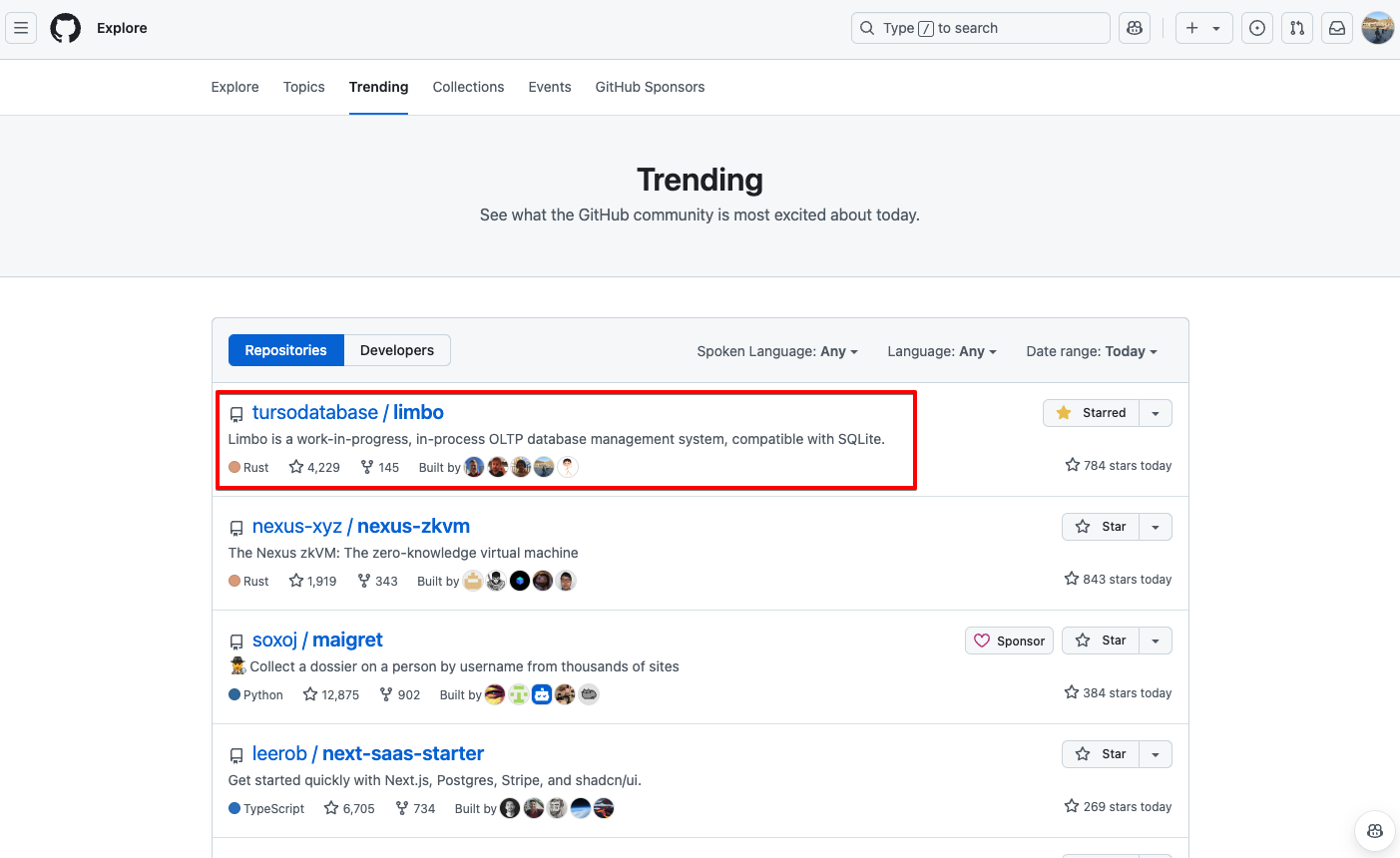This screenshot has width=1400, height=858.
Task: Open the Collections tab
Action: pos(469,87)
